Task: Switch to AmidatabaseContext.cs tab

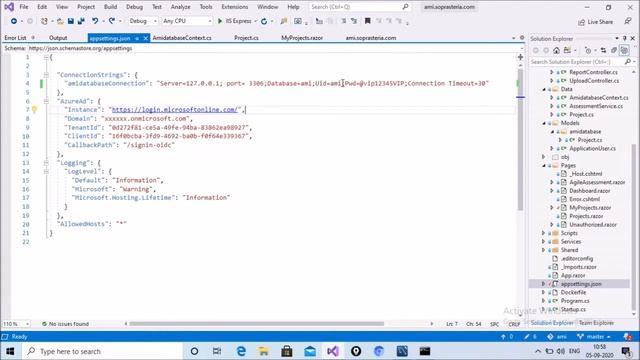Action: (x=182, y=38)
